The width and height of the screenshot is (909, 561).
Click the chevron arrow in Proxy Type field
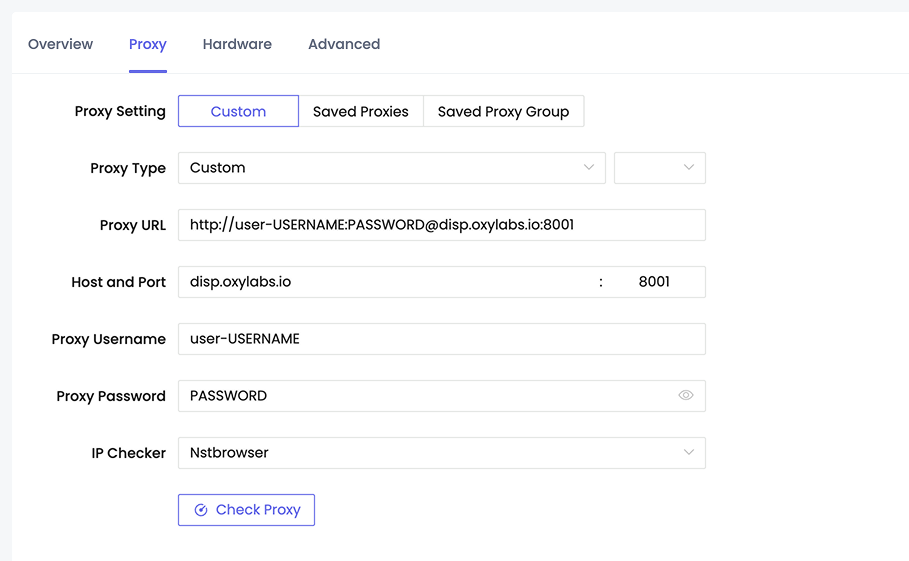pyautogui.click(x=589, y=168)
